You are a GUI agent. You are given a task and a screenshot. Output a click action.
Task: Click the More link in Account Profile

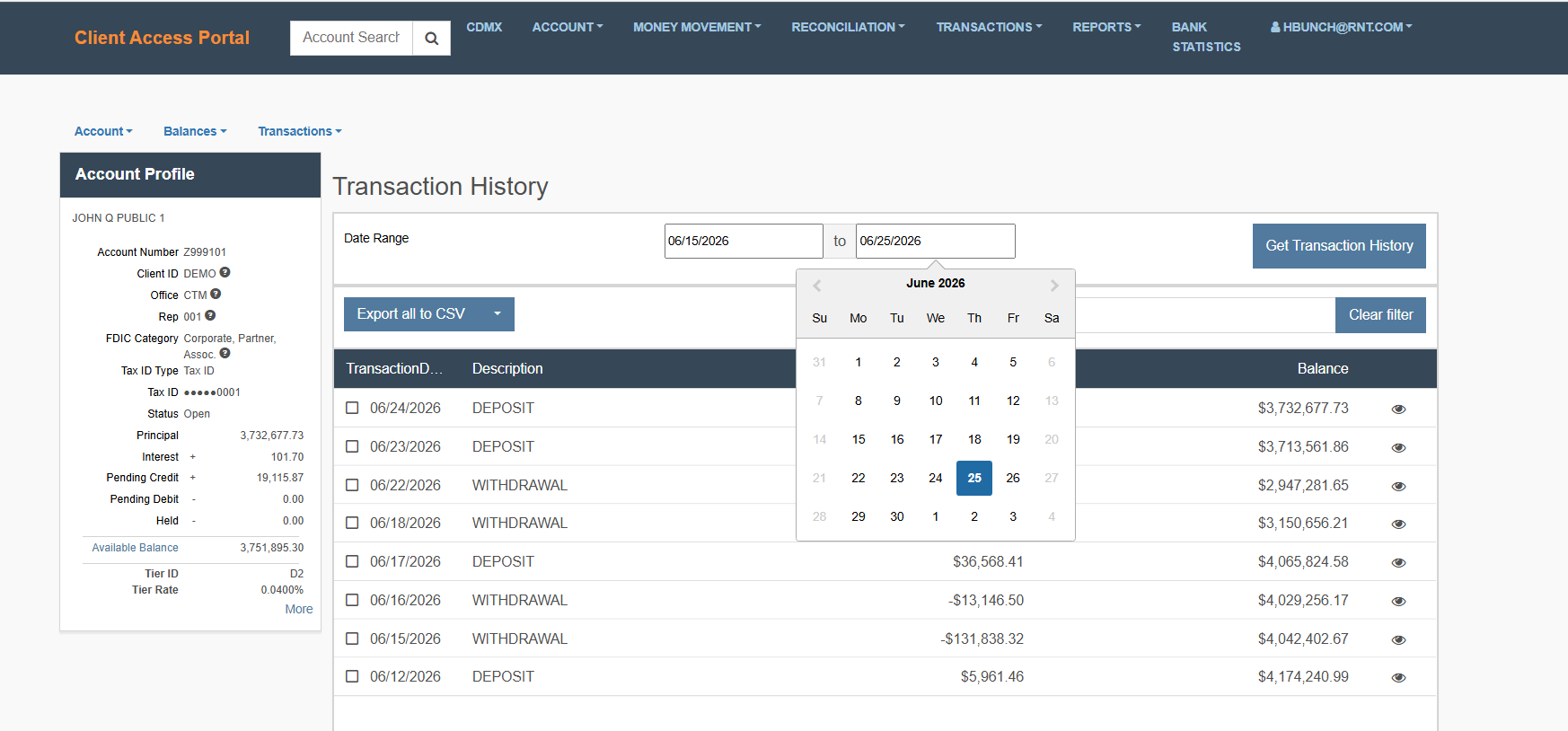(299, 609)
